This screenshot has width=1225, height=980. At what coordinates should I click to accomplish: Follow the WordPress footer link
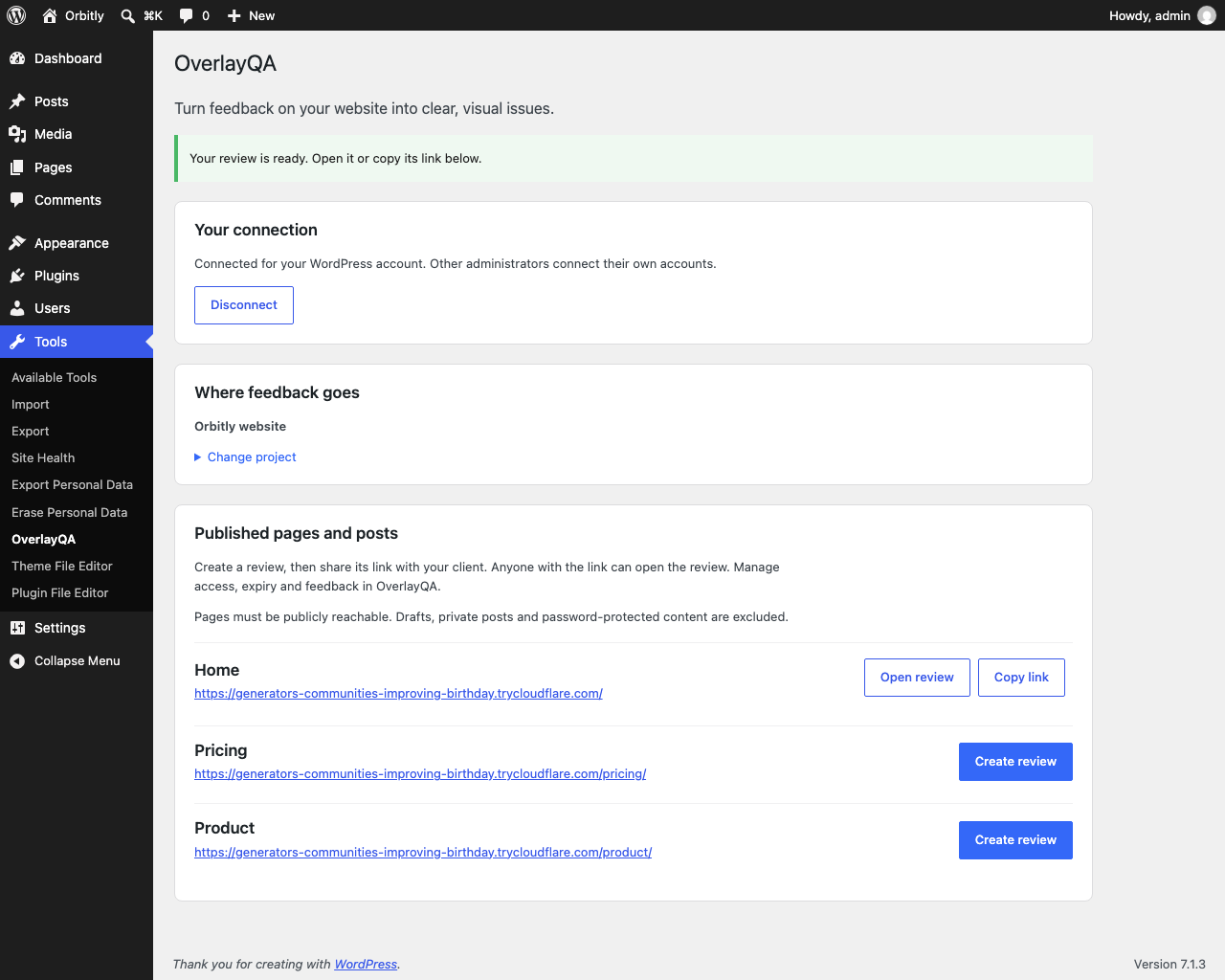(366, 965)
